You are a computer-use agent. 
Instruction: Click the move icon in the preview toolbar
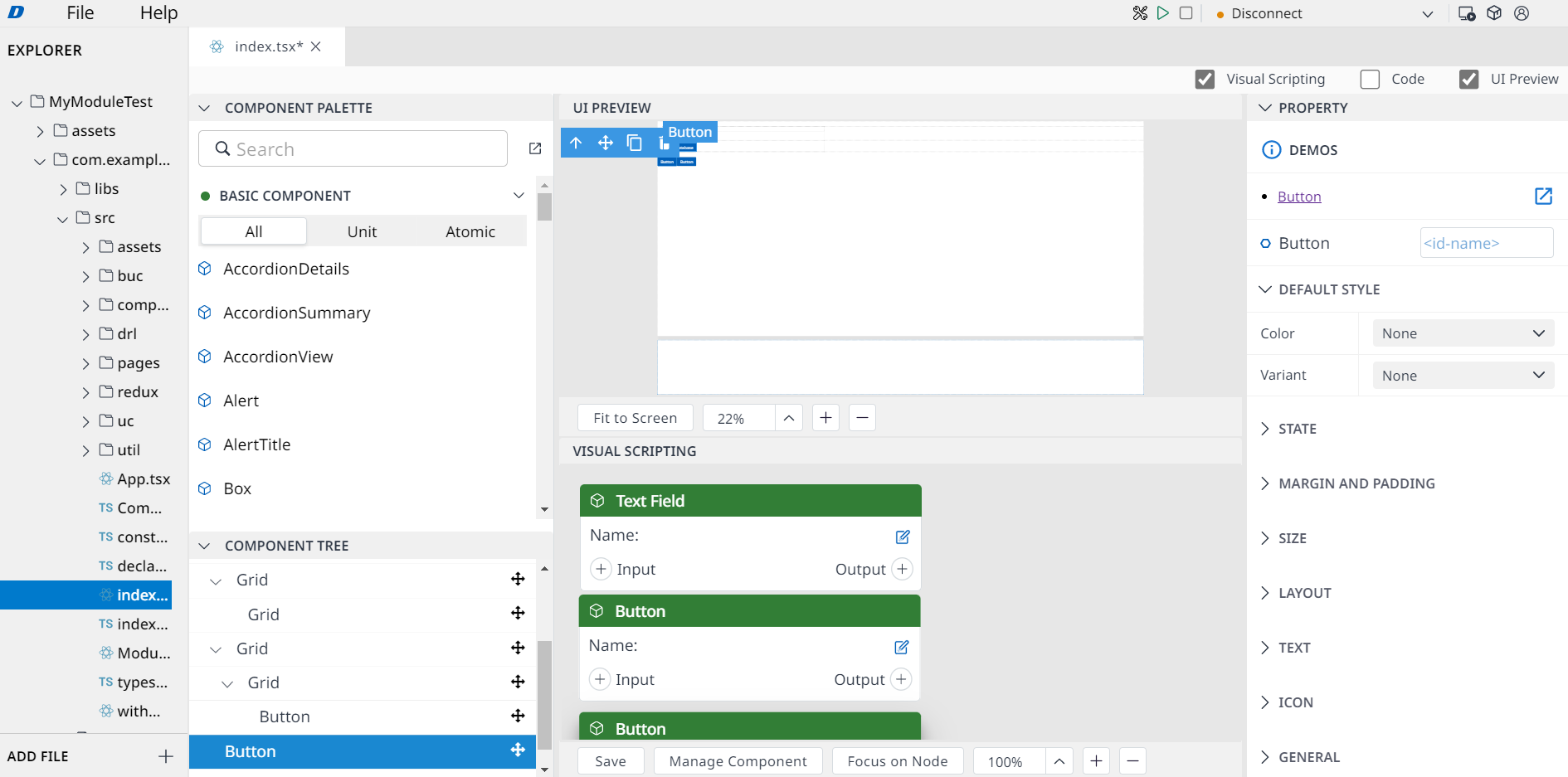[x=606, y=143]
